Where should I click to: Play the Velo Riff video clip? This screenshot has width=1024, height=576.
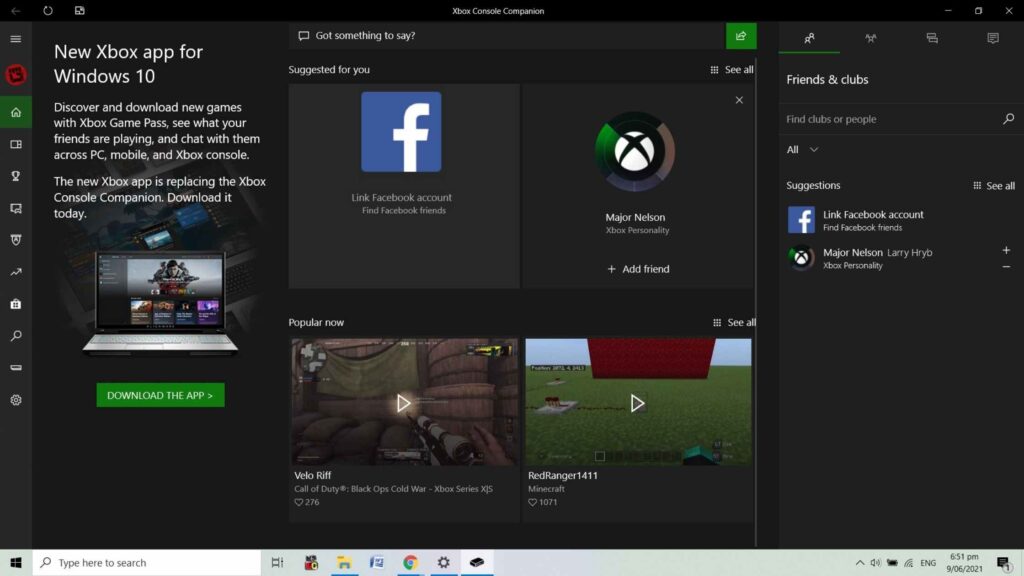pyautogui.click(x=403, y=403)
